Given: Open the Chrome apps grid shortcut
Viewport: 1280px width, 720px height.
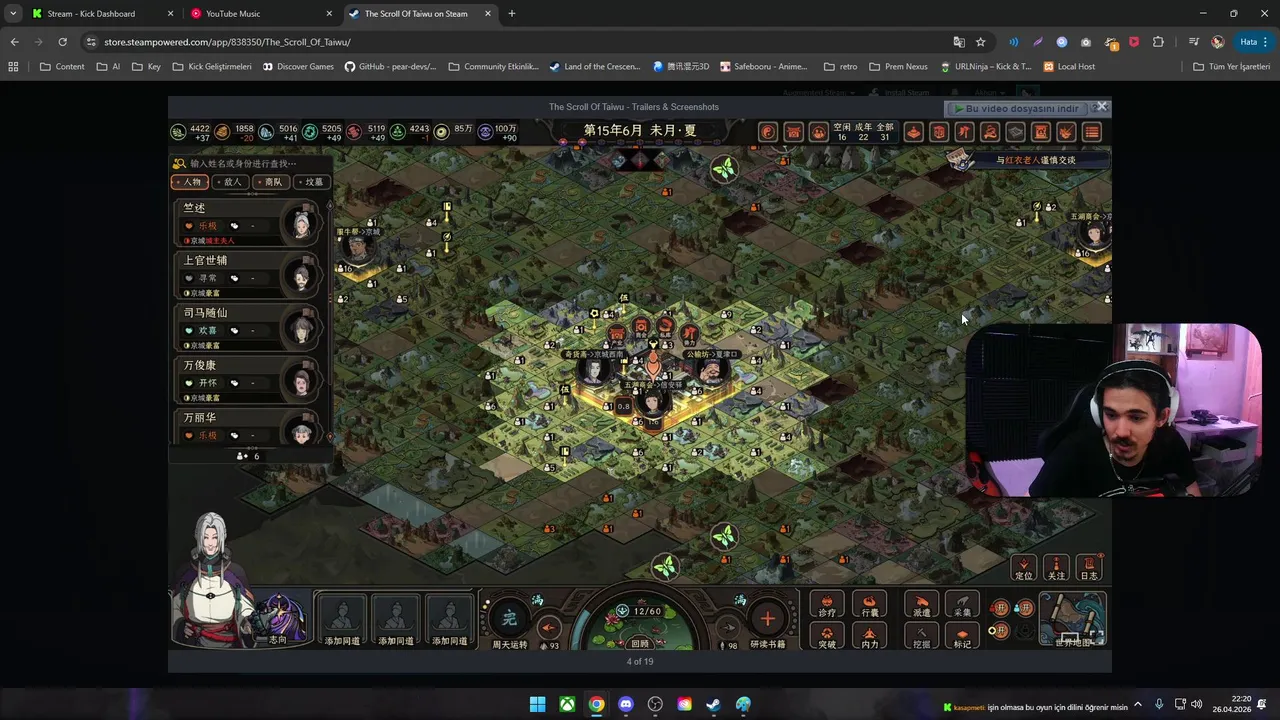Looking at the screenshot, I should (13, 67).
